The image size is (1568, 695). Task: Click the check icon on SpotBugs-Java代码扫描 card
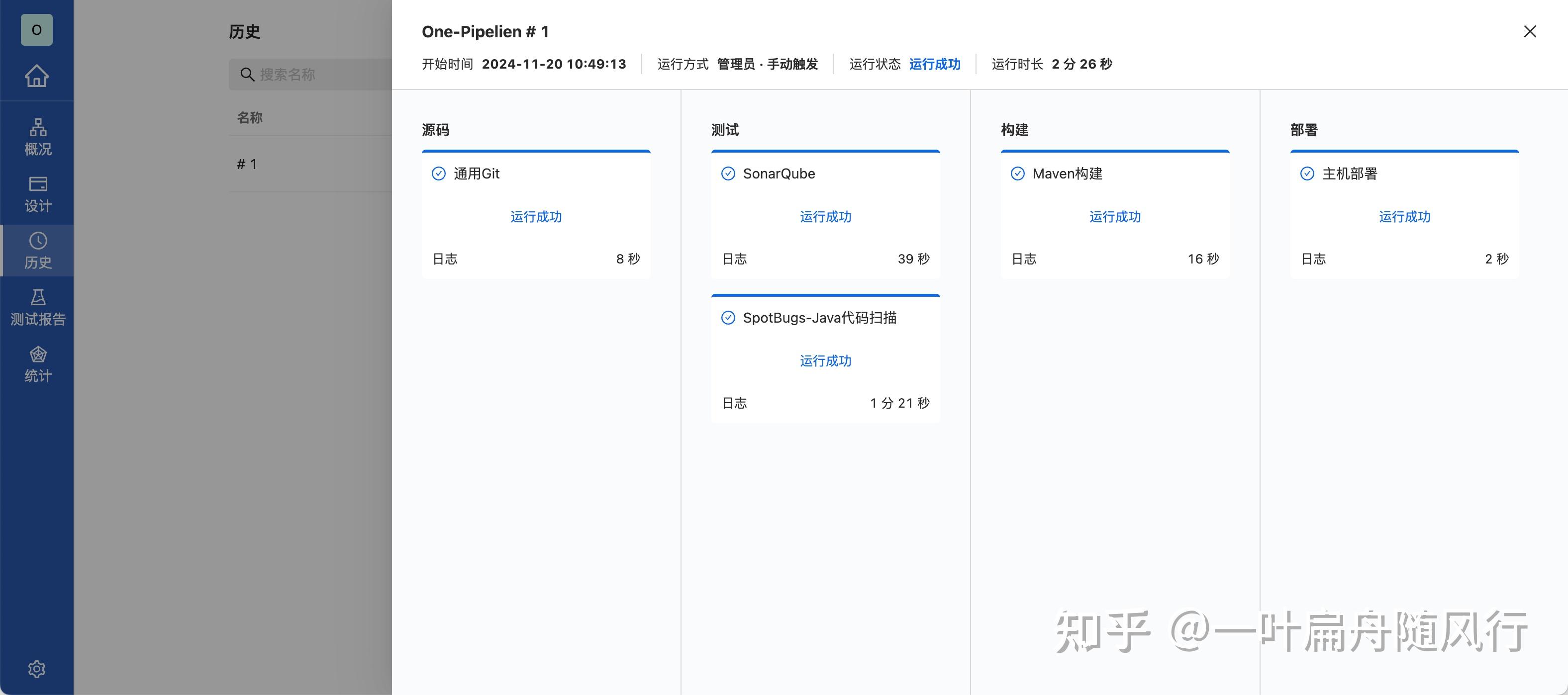pyautogui.click(x=728, y=317)
